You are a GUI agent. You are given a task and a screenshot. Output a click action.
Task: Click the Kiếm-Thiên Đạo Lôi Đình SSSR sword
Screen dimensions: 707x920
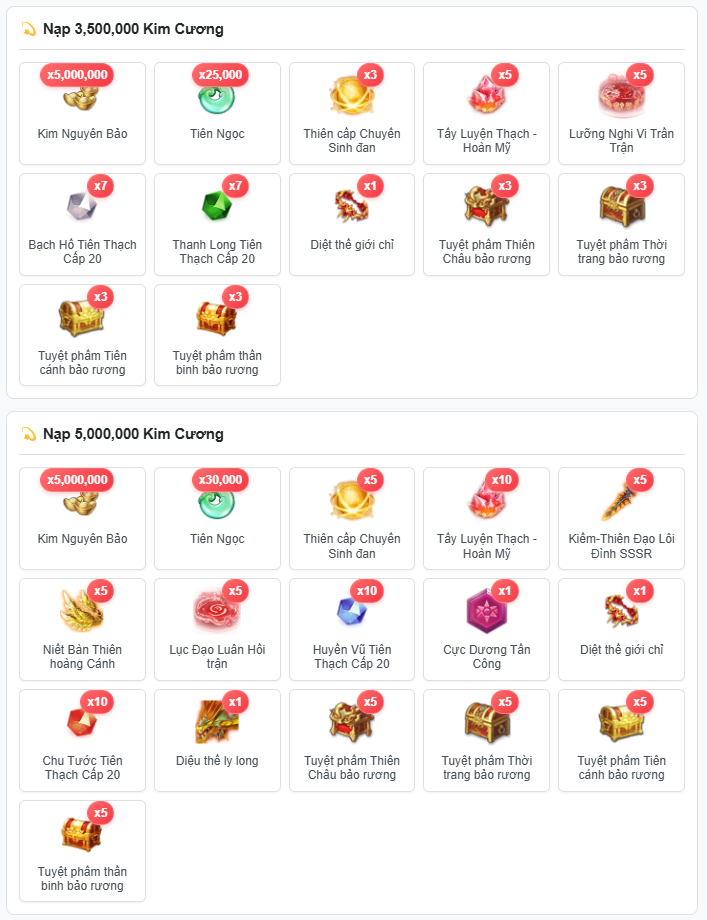point(618,502)
